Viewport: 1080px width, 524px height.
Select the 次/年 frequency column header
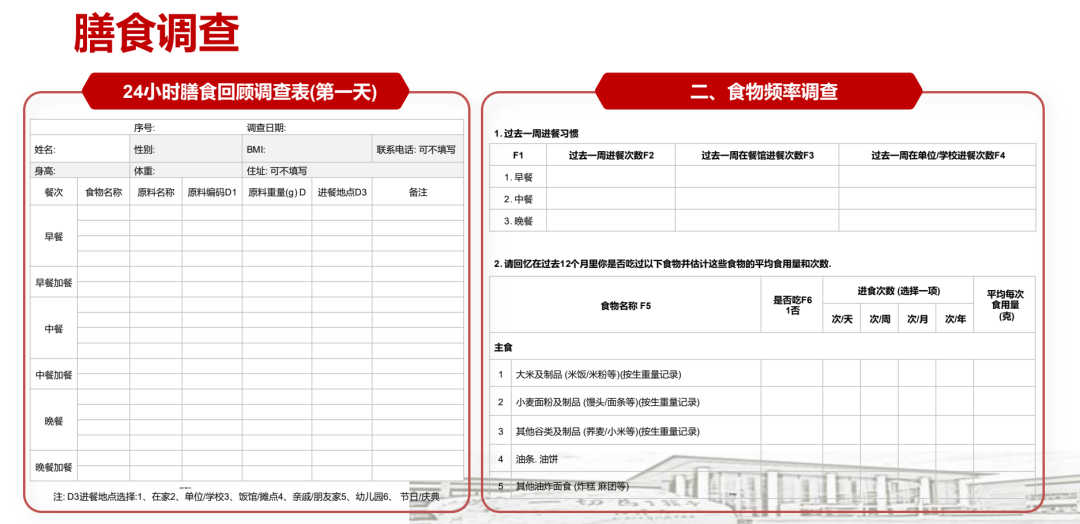(955, 319)
